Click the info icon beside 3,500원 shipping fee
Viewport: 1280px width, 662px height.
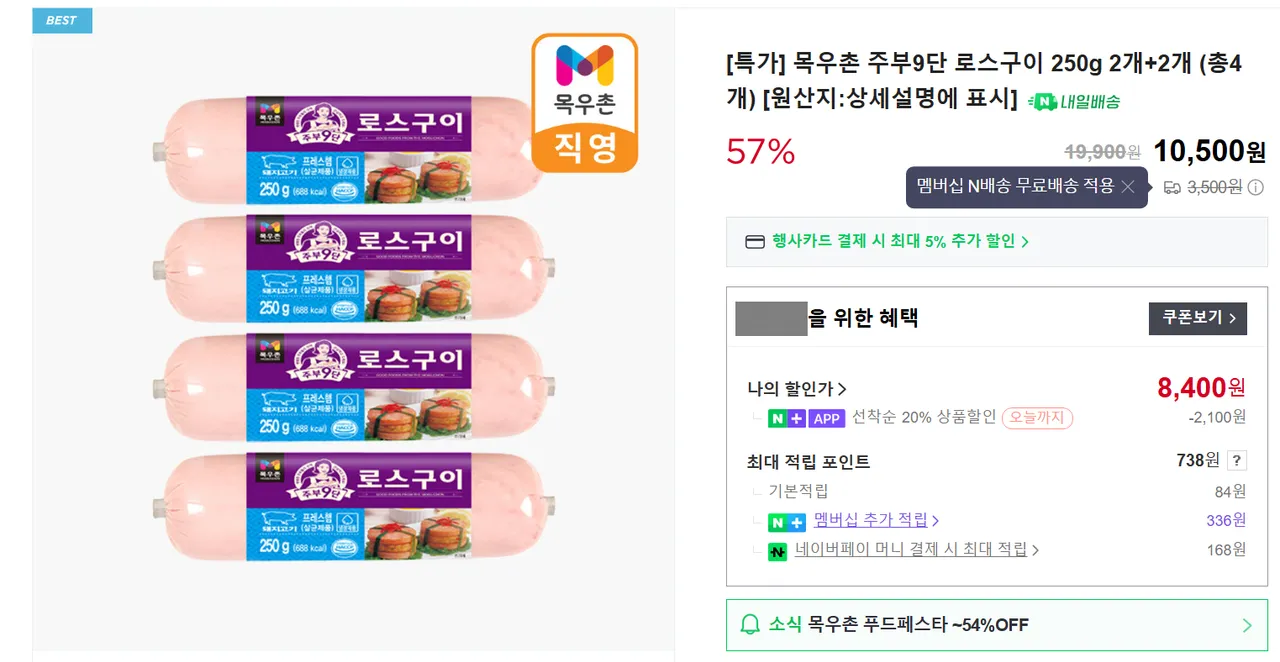[1256, 187]
